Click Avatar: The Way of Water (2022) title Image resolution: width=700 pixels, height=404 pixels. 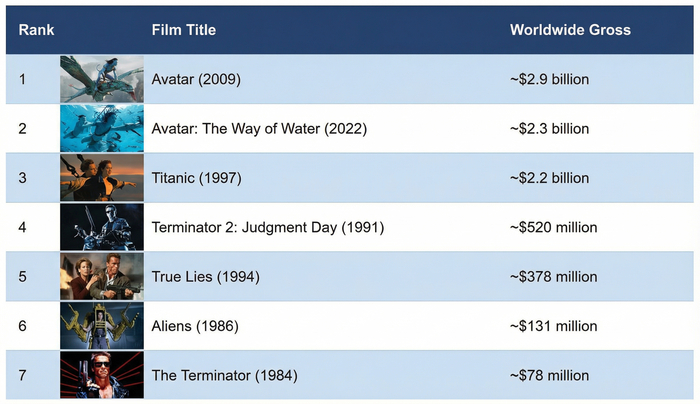259,129
